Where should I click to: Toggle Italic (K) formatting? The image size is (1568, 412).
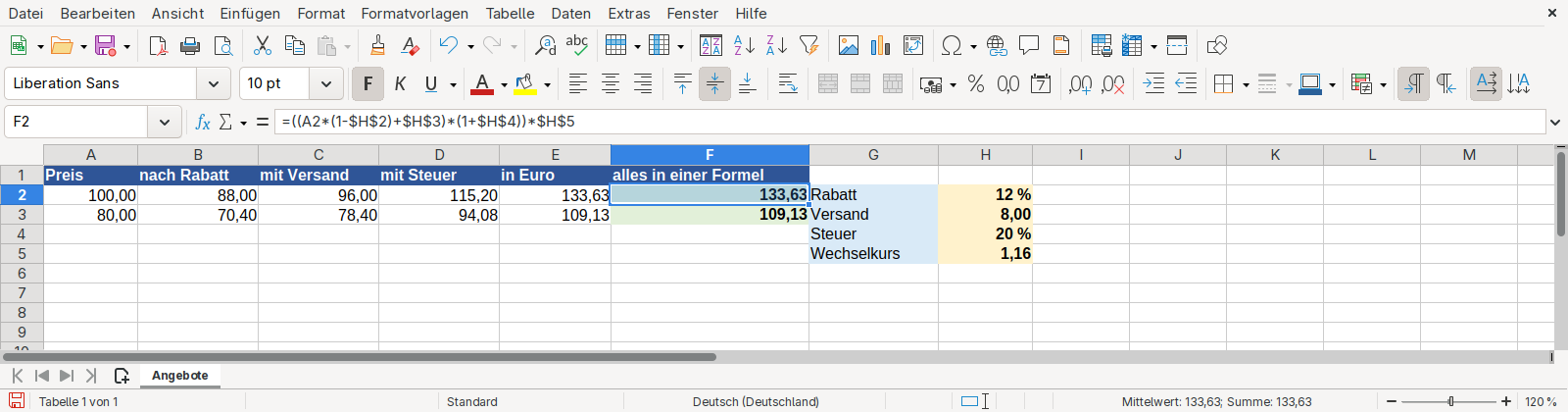pyautogui.click(x=400, y=84)
